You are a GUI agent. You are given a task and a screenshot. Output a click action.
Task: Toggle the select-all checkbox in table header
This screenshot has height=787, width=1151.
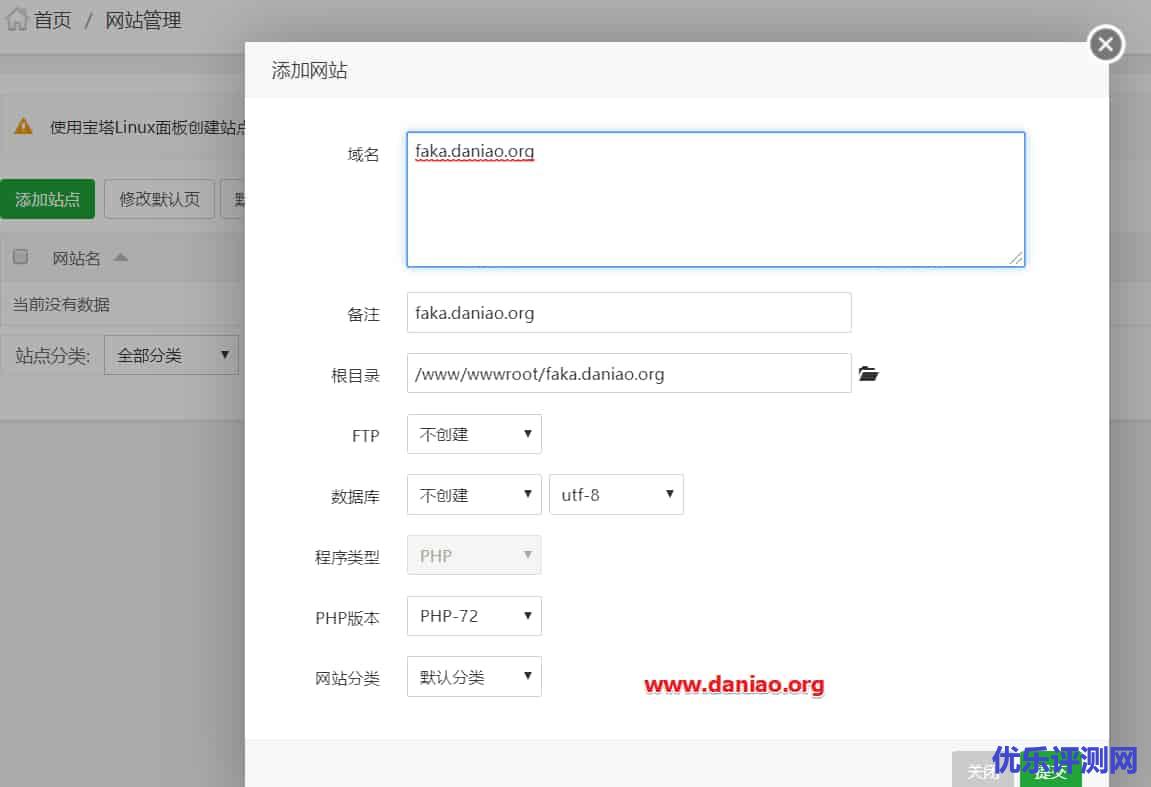coord(20,257)
